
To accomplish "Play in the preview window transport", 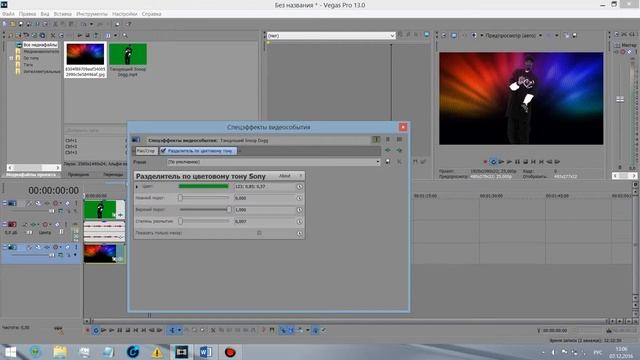I will [x=509, y=162].
